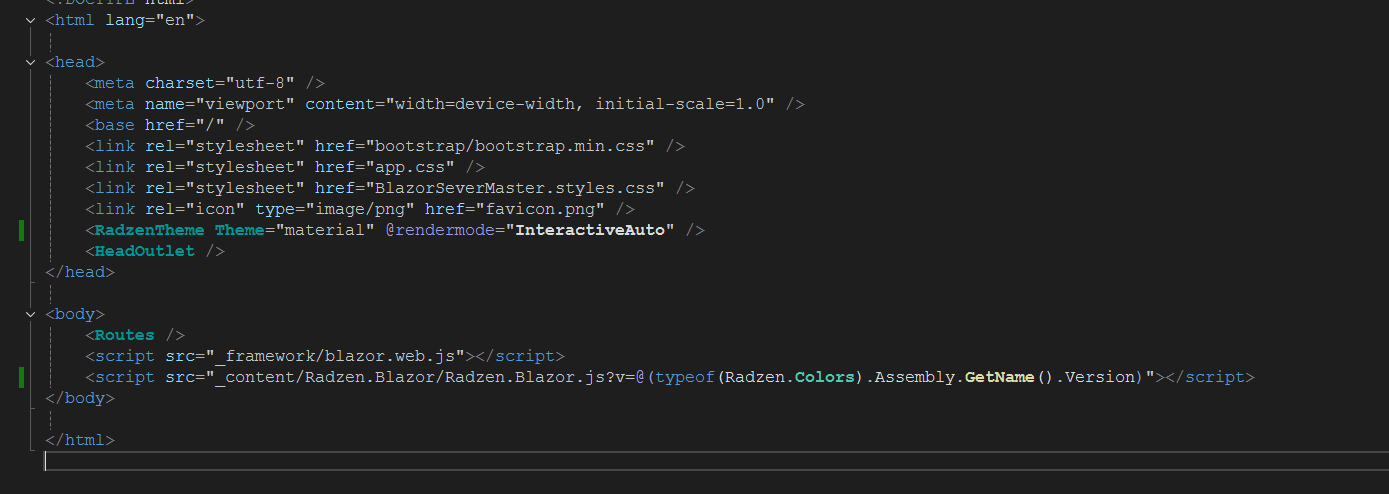The width and height of the screenshot is (1389, 494).
Task: Click the HeadOutlet component tag
Action: 145,251
